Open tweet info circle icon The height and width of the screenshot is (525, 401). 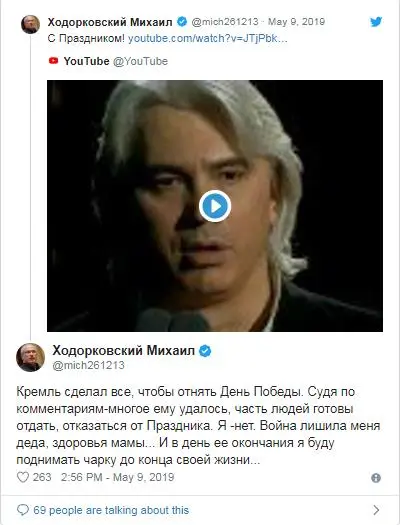(x=376, y=478)
